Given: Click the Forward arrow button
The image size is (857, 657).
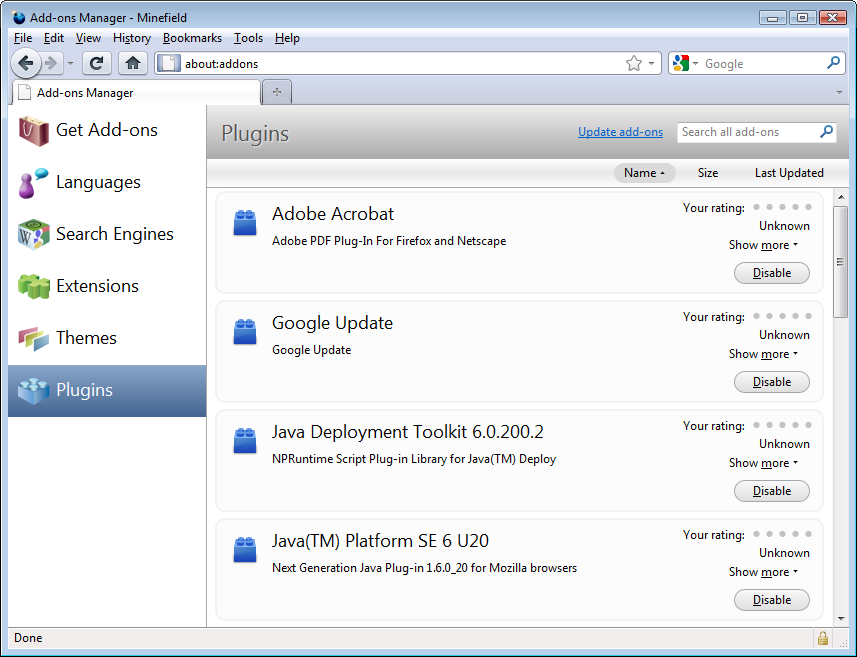Looking at the screenshot, I should pyautogui.click(x=51, y=63).
